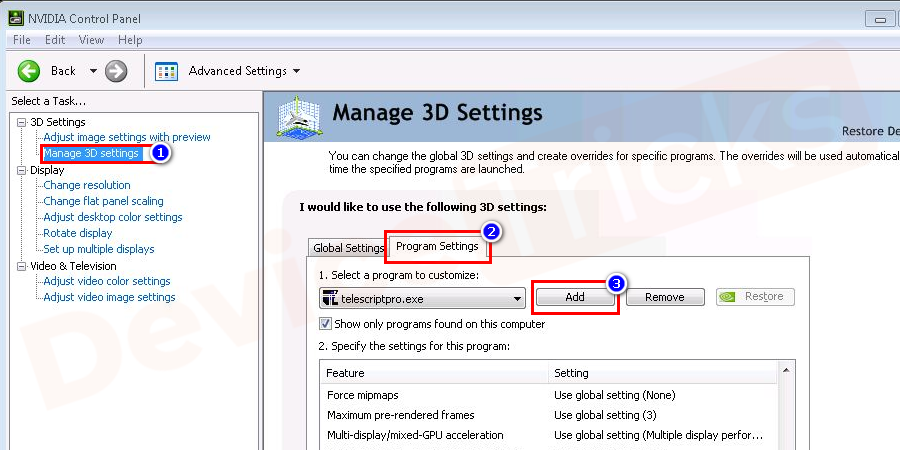Open the Back history dropdown arrow
The image size is (900, 450).
94,71
